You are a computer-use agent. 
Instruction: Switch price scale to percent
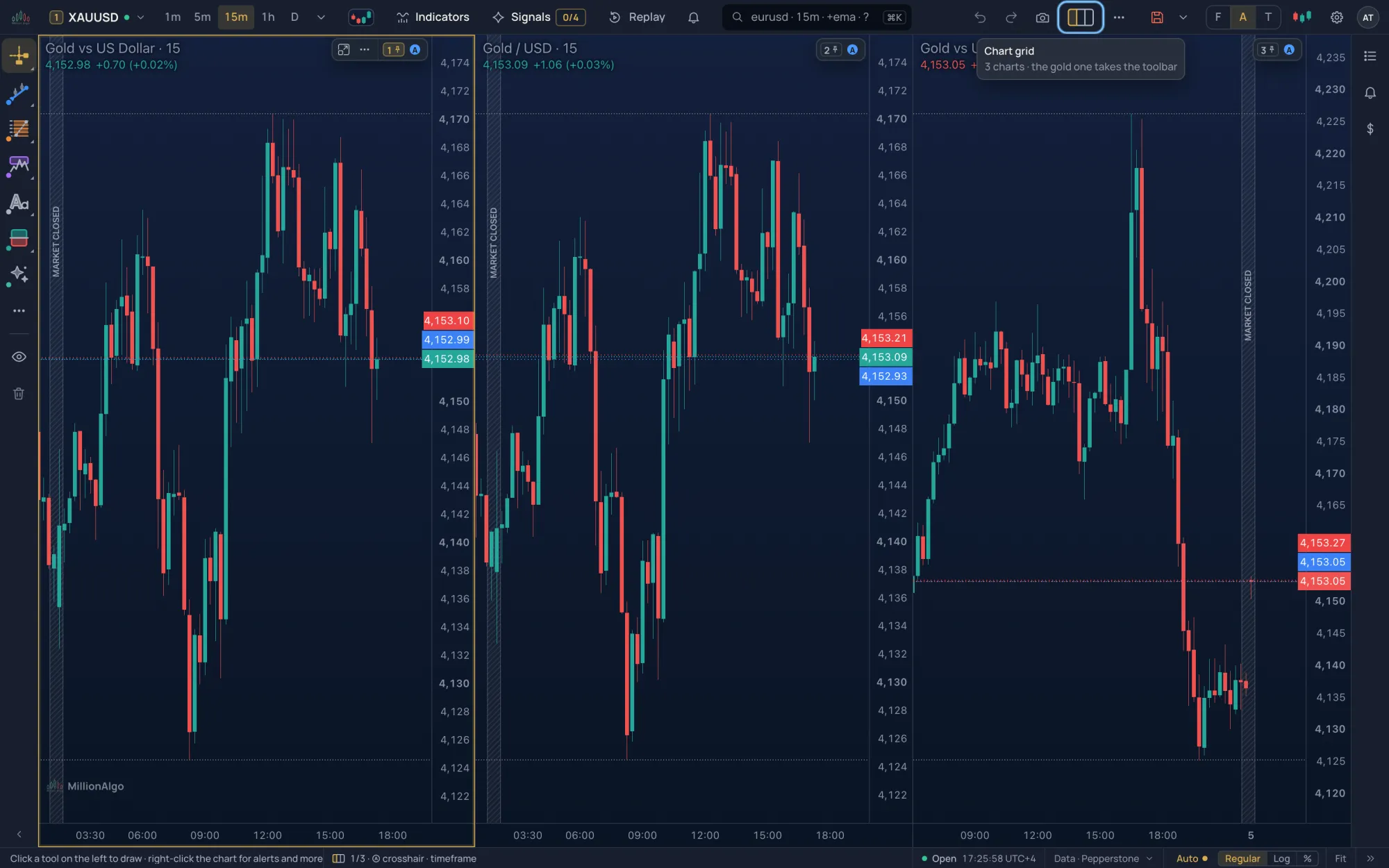tap(1307, 858)
